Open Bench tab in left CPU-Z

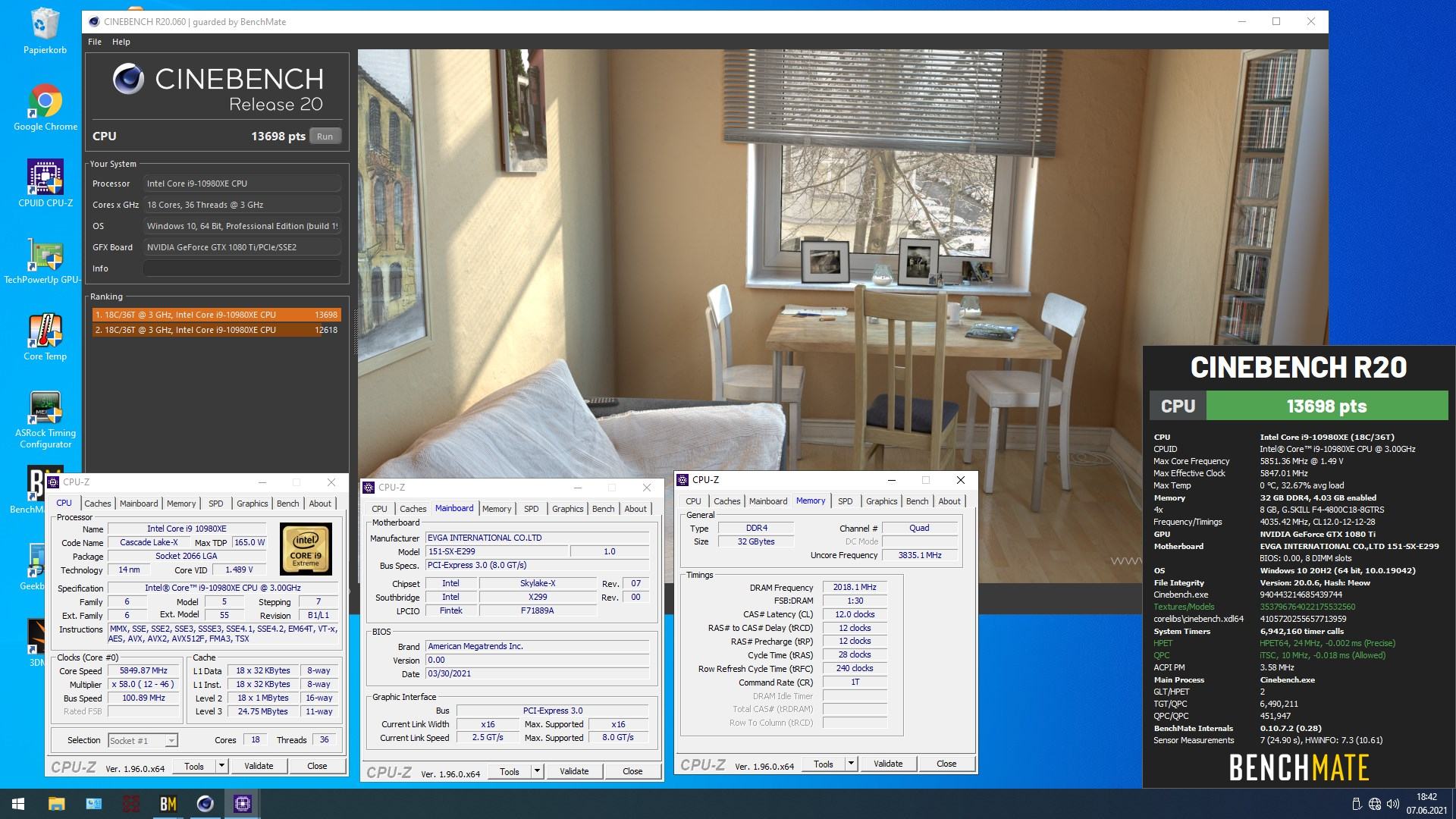[287, 503]
